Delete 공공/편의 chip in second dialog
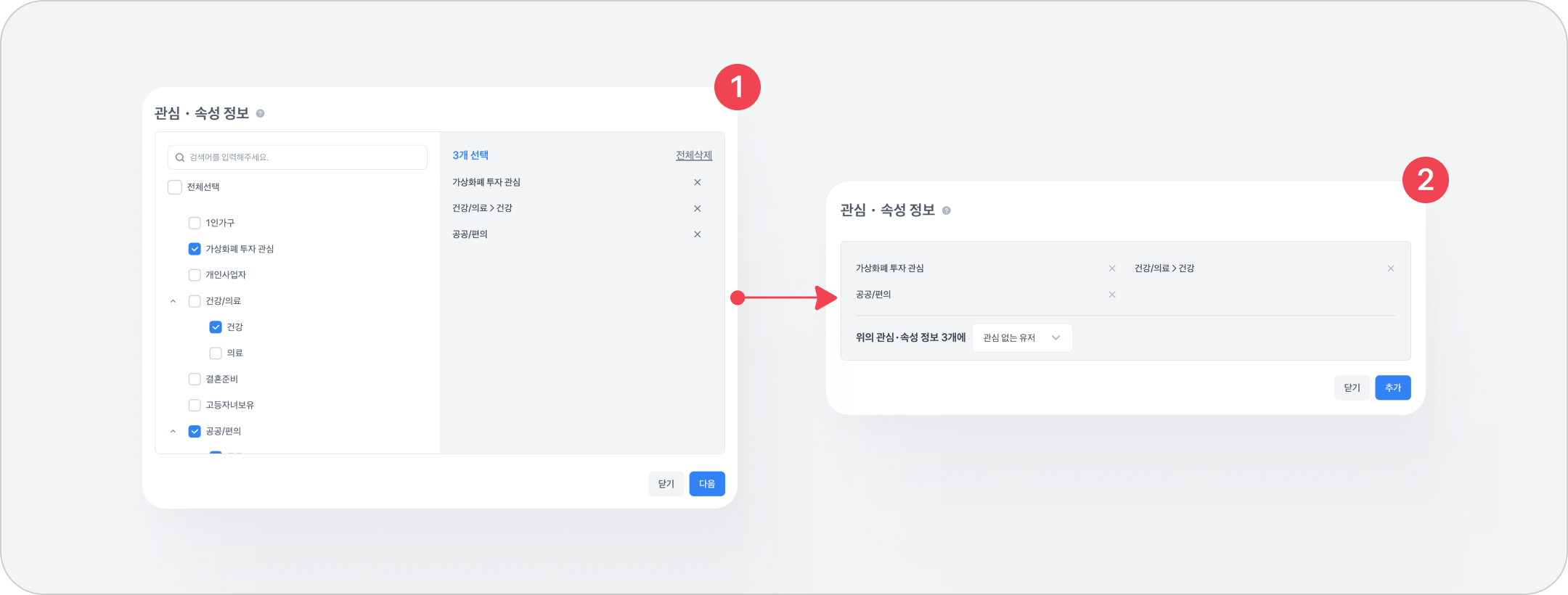The width and height of the screenshot is (1568, 595). 1111,295
